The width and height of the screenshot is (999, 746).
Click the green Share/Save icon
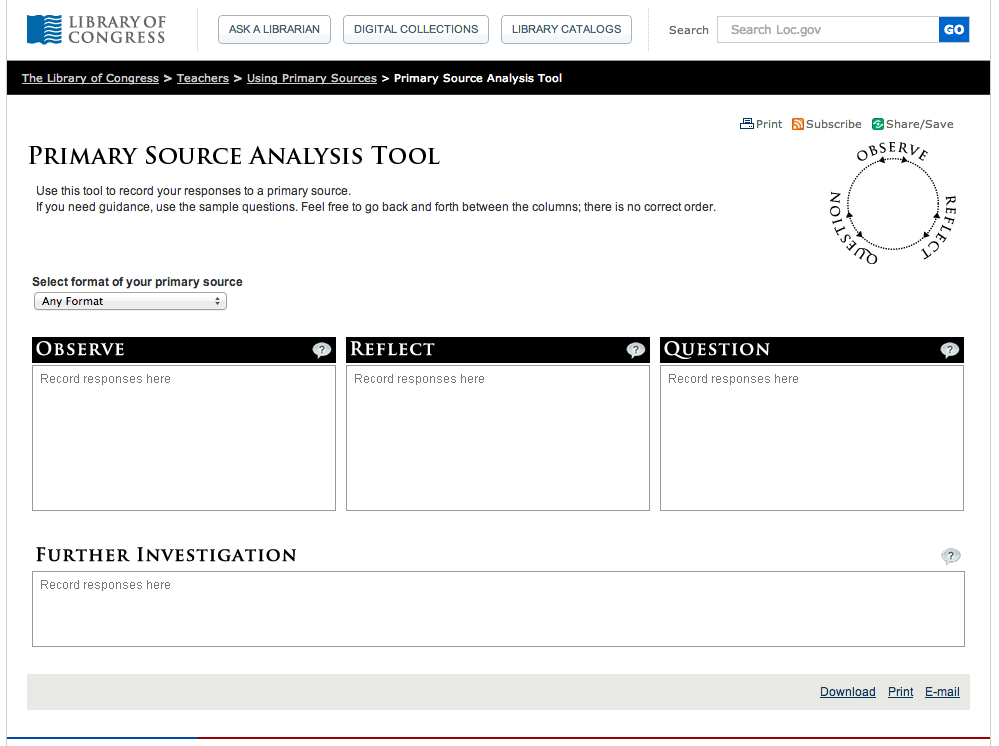pyautogui.click(x=877, y=124)
